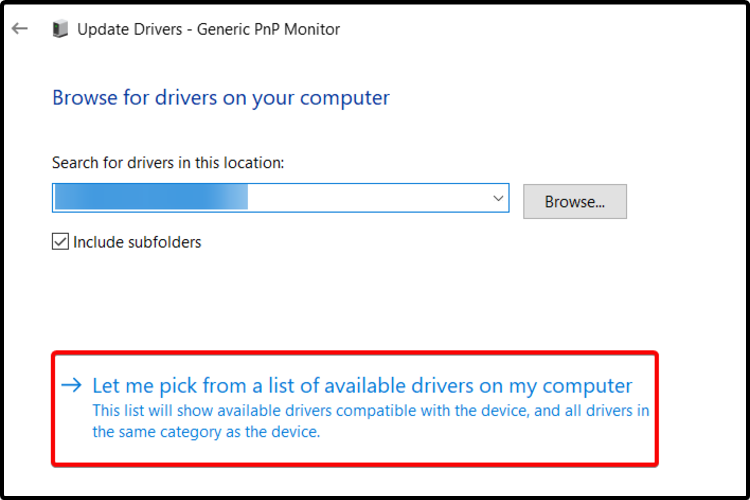Screen dimensions: 750x500
Task: Click the Search for drivers in this location label
Action: click(x=168, y=163)
